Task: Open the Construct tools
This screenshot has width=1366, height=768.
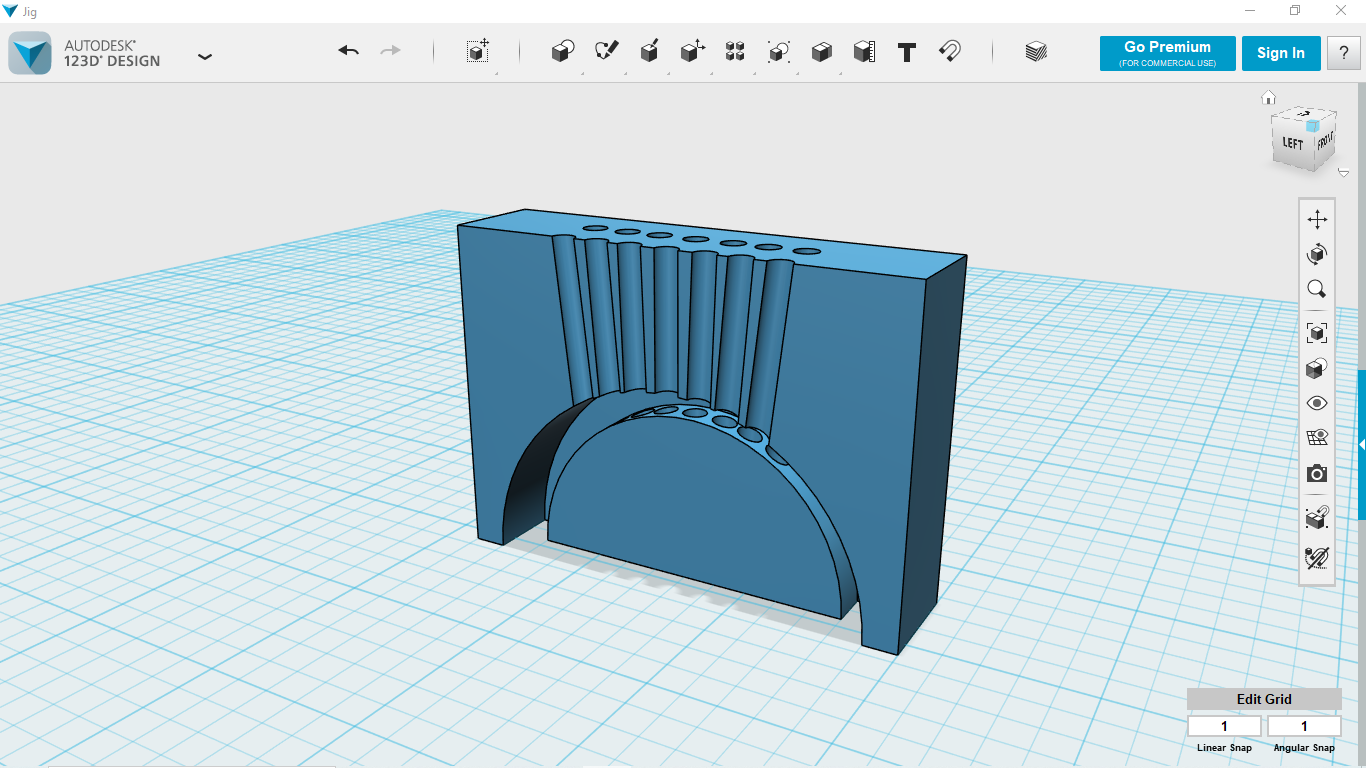Action: 649,52
